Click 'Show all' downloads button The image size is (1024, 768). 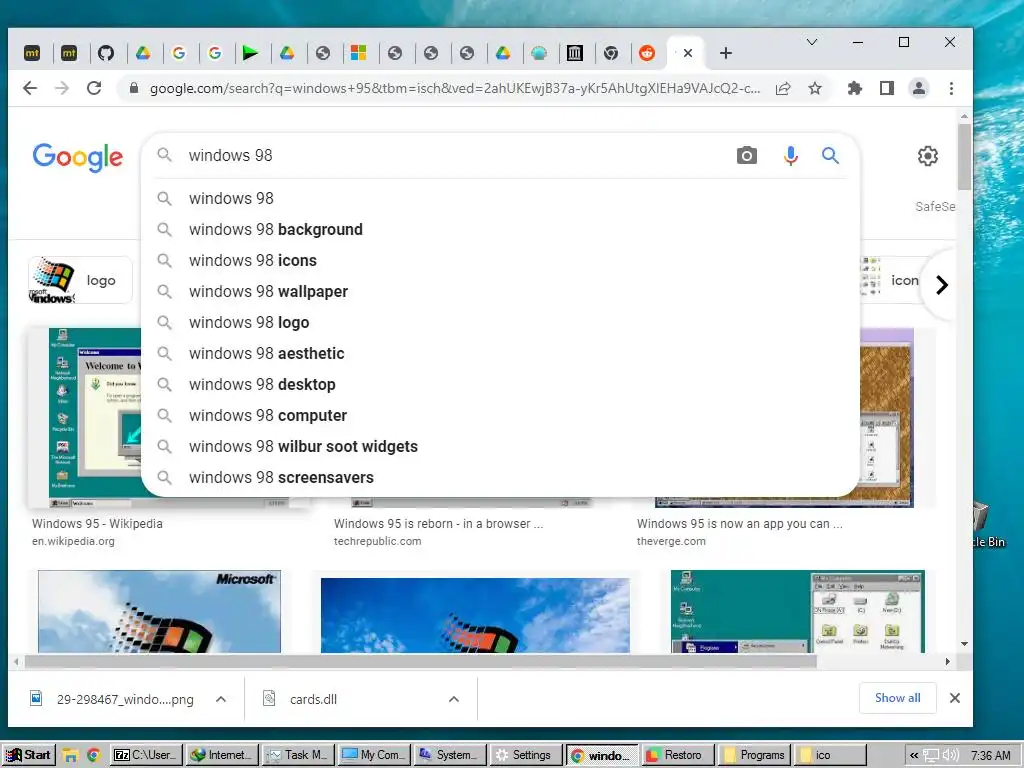pos(897,698)
